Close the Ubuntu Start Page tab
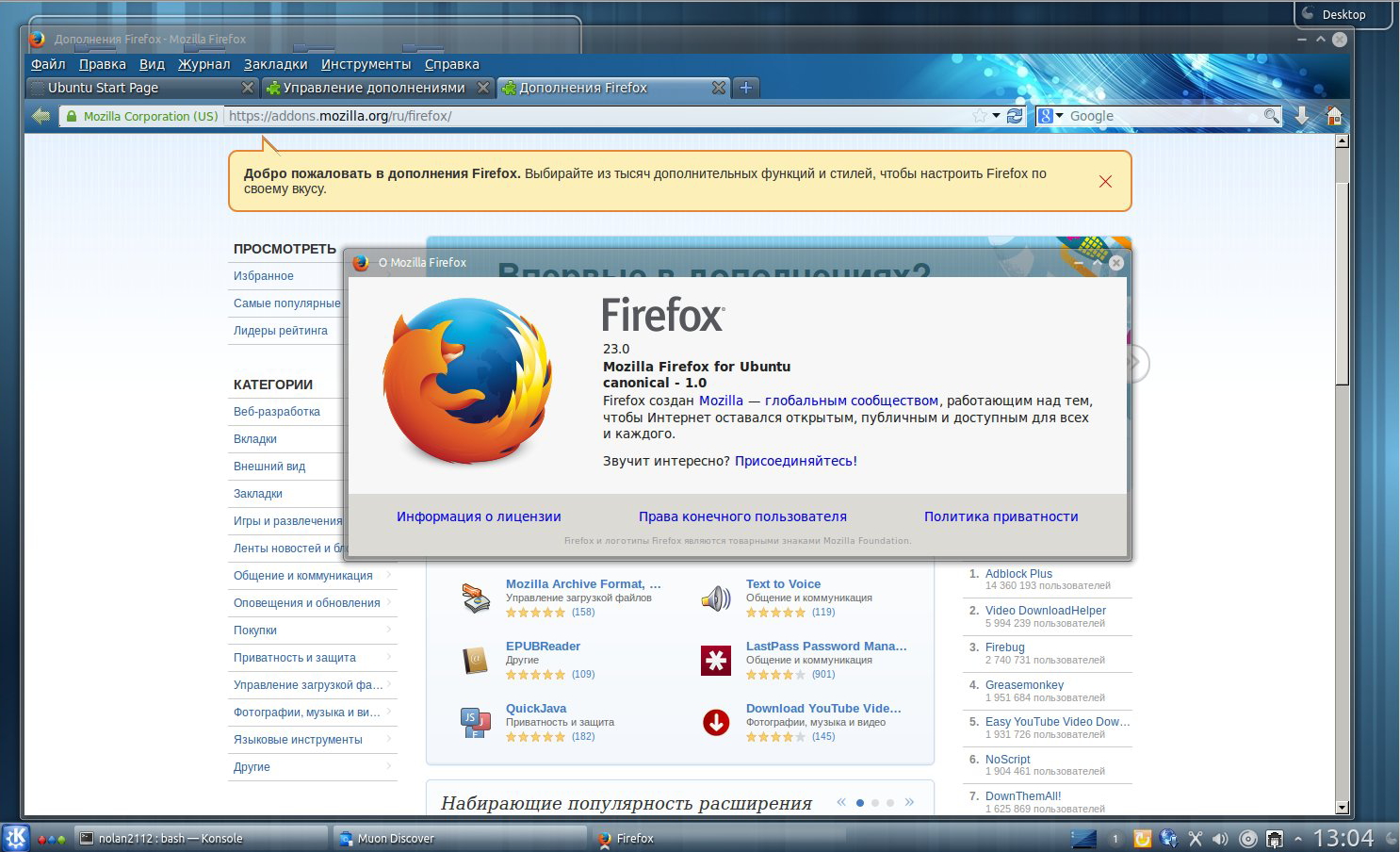Viewport: 1400px width, 852px height. coord(248,88)
